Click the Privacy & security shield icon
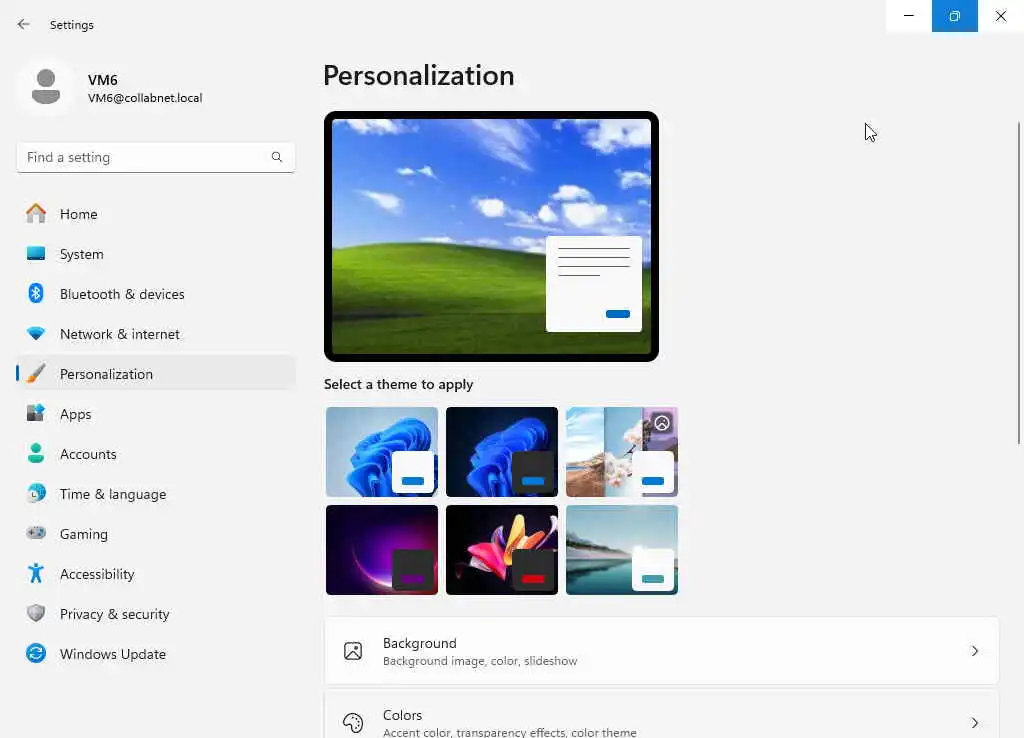 36,613
